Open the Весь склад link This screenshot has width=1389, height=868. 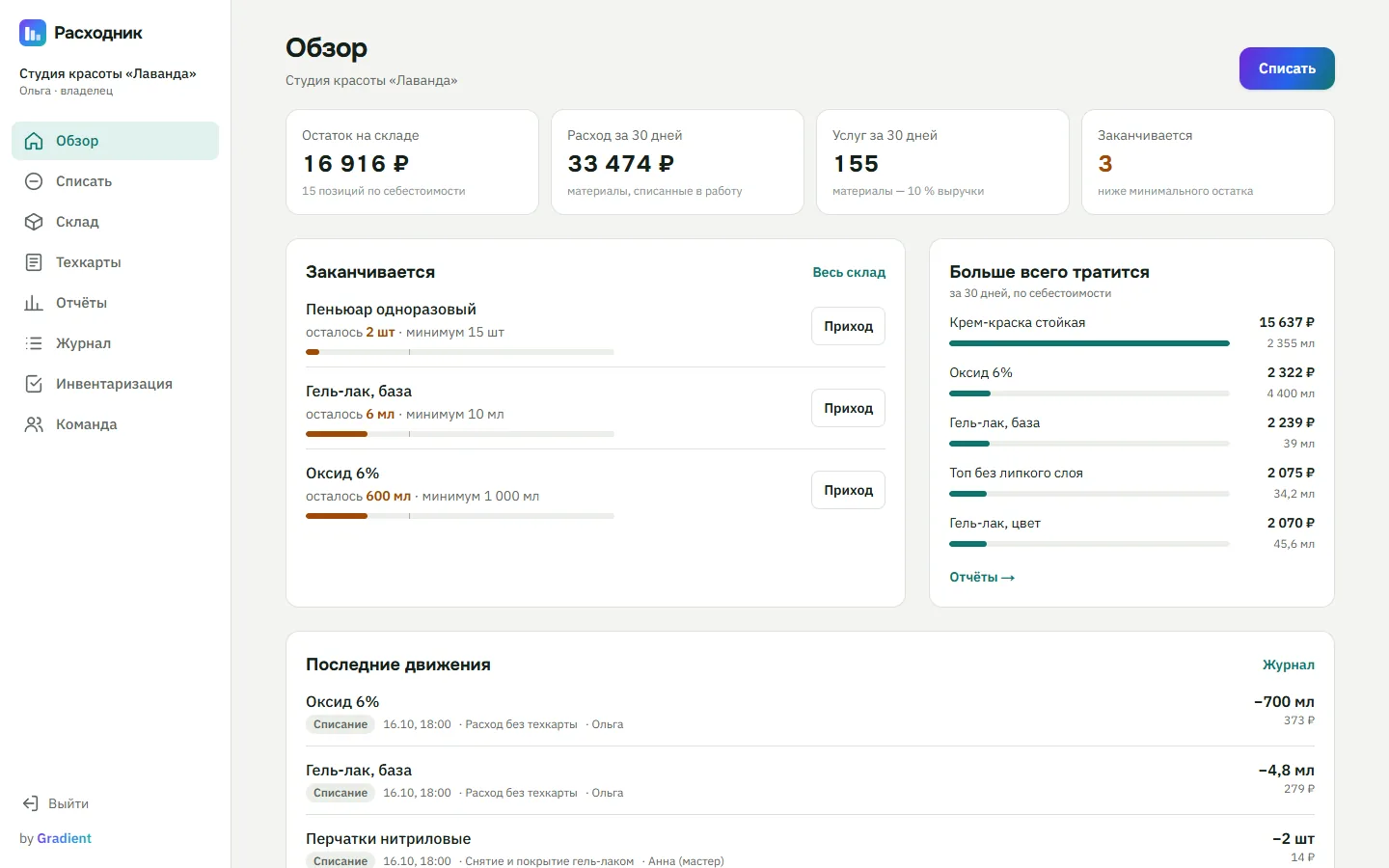tap(849, 272)
